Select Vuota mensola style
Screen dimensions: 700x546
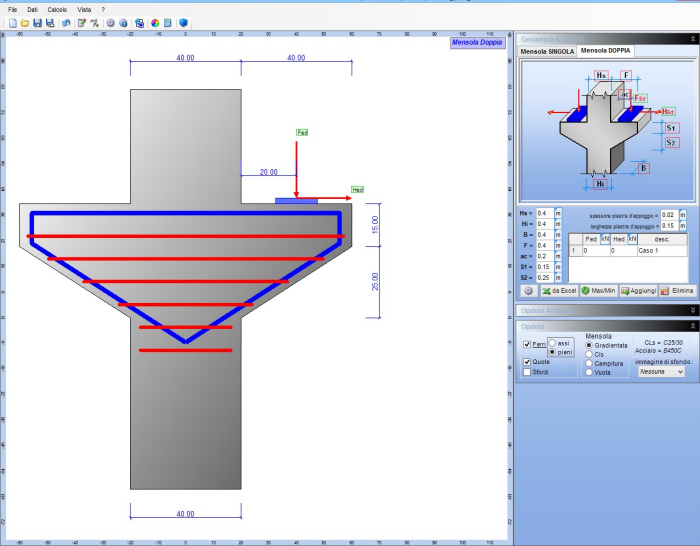(x=589, y=372)
